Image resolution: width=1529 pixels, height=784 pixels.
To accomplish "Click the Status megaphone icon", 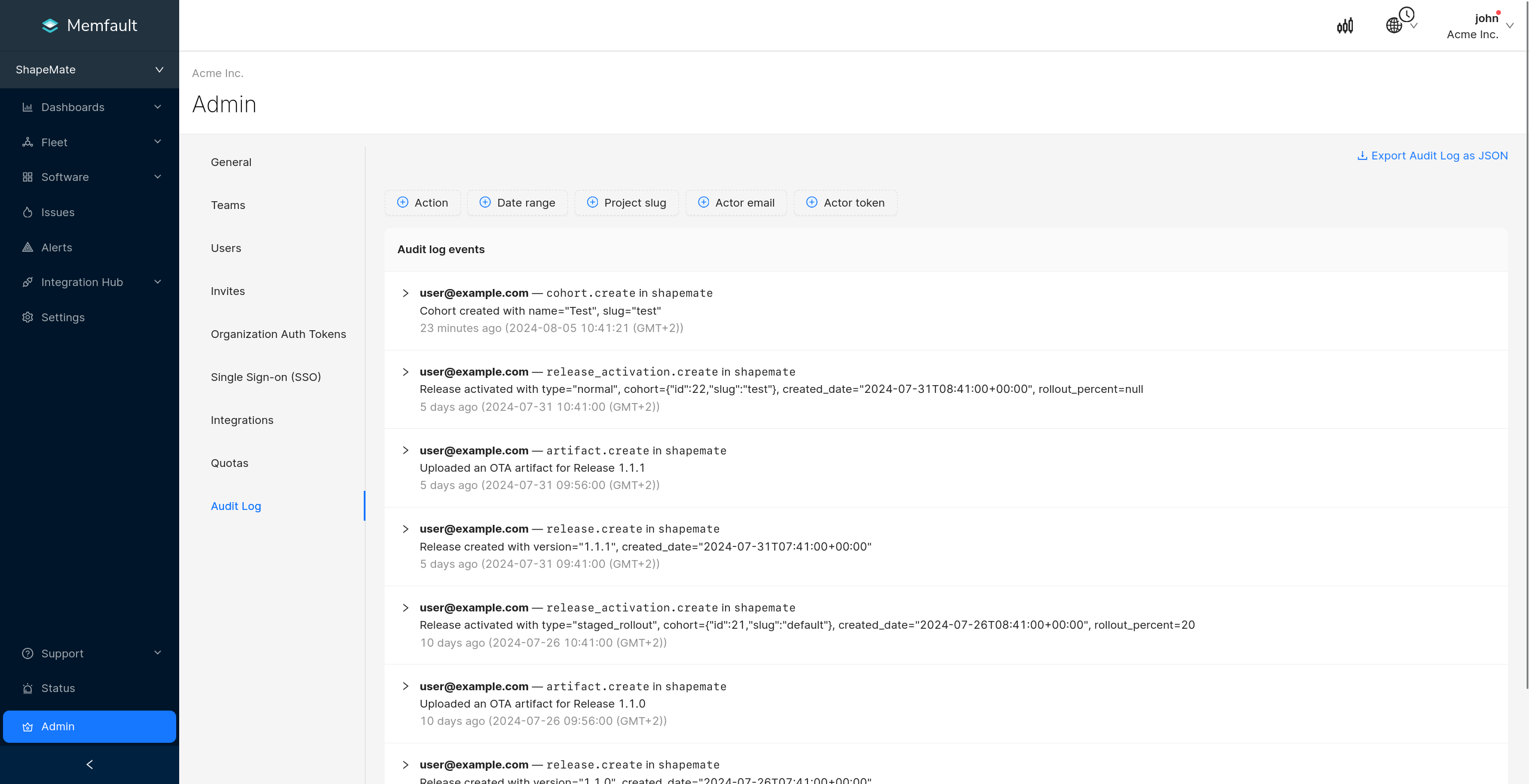I will click(28, 688).
